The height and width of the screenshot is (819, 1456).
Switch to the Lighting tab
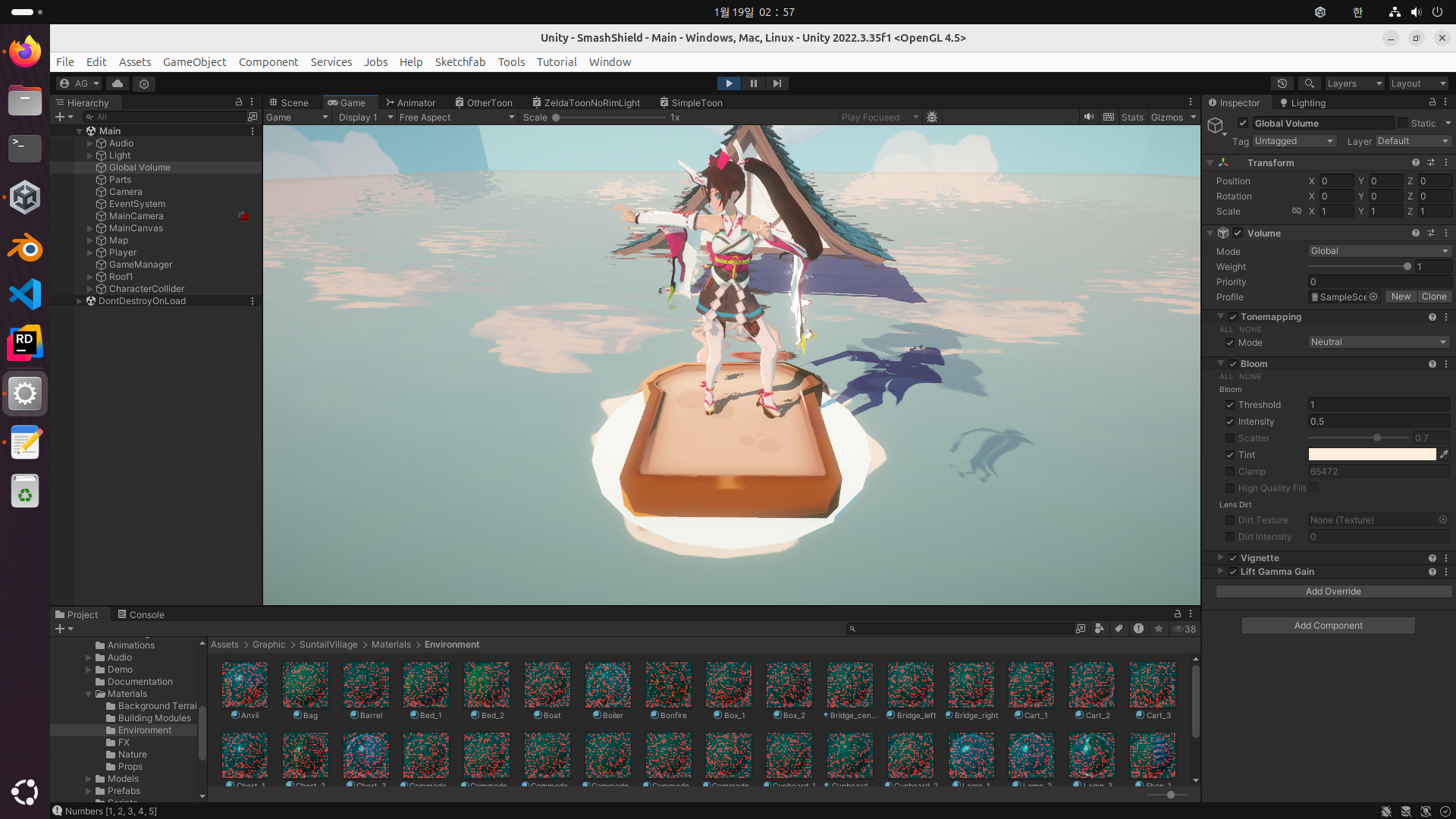pyautogui.click(x=1302, y=102)
